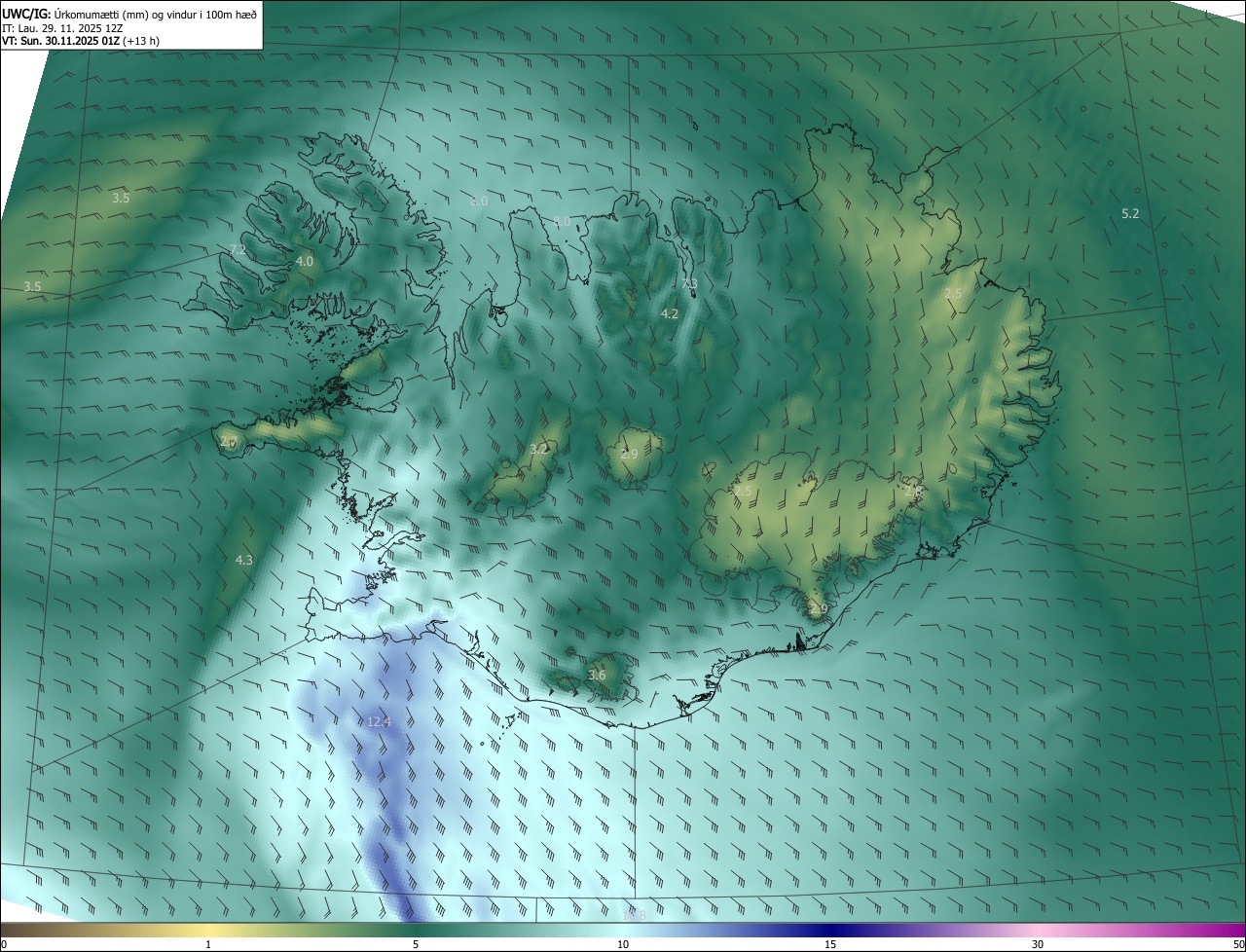1246x952 pixels.
Task: Click the 2.7 value on the western peninsula tip
Action: tap(229, 442)
